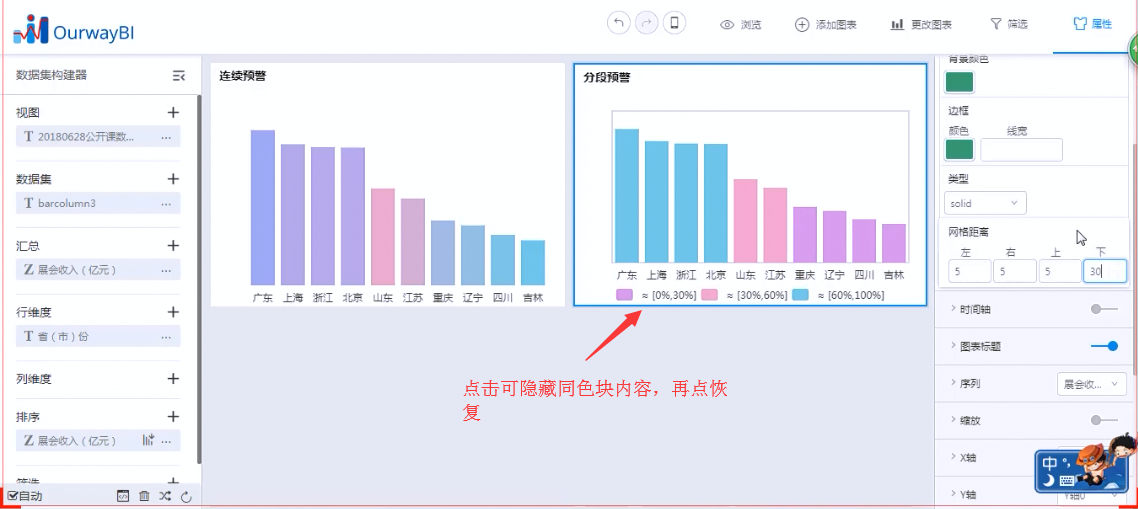Screen dimensions: 1138x509
Task: Open the 属性 properties tab
Action: pos(1092,25)
